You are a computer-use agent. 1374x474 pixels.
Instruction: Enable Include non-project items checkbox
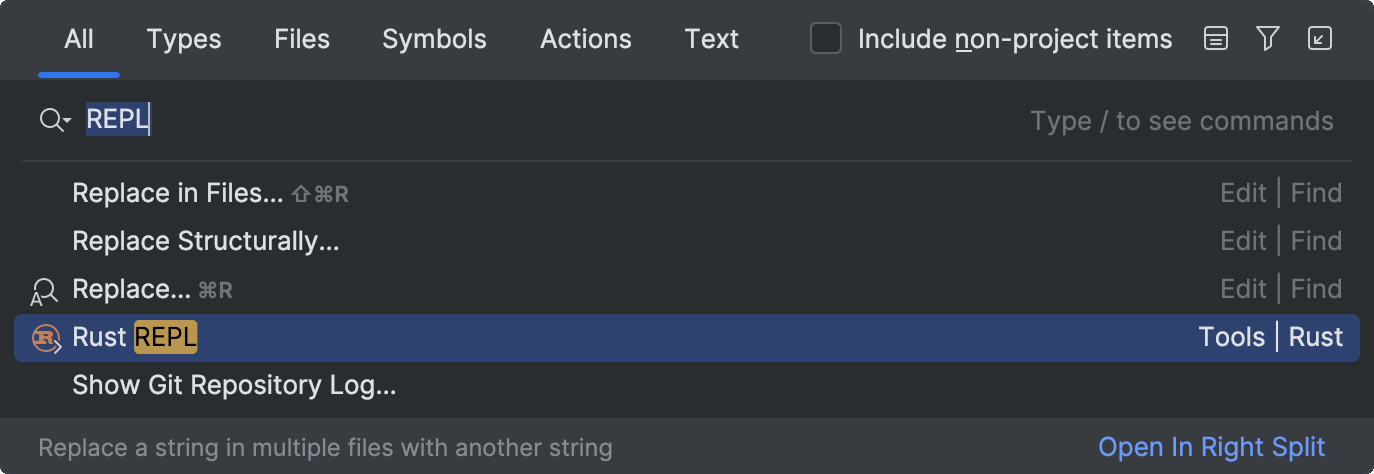[826, 39]
